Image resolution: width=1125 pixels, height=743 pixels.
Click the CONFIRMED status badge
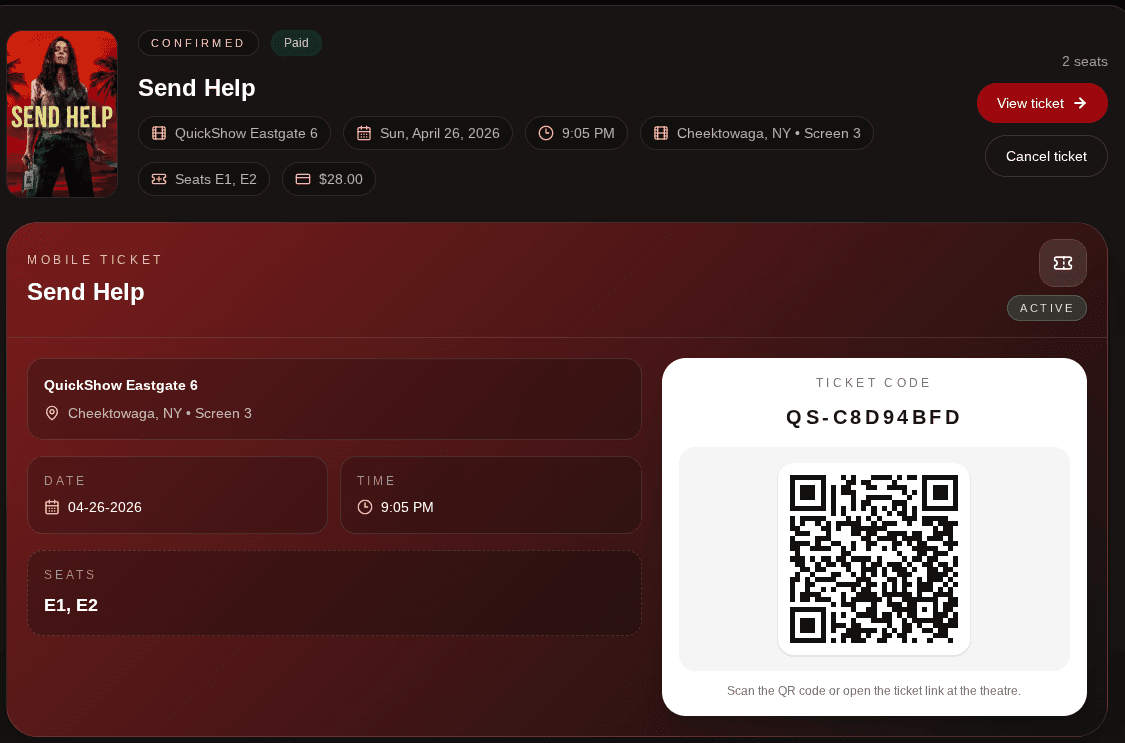tap(198, 43)
